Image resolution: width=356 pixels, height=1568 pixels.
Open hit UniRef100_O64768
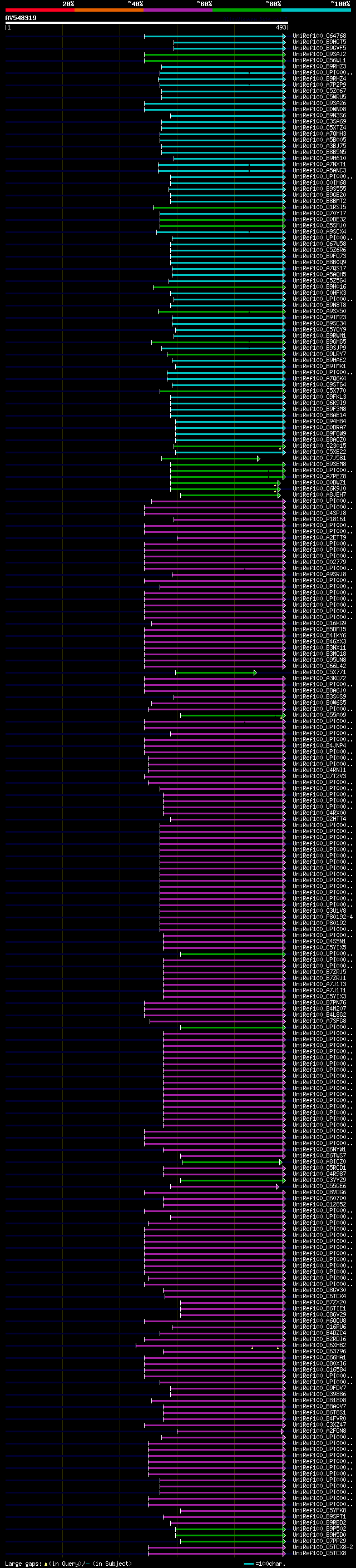[x=319, y=36]
